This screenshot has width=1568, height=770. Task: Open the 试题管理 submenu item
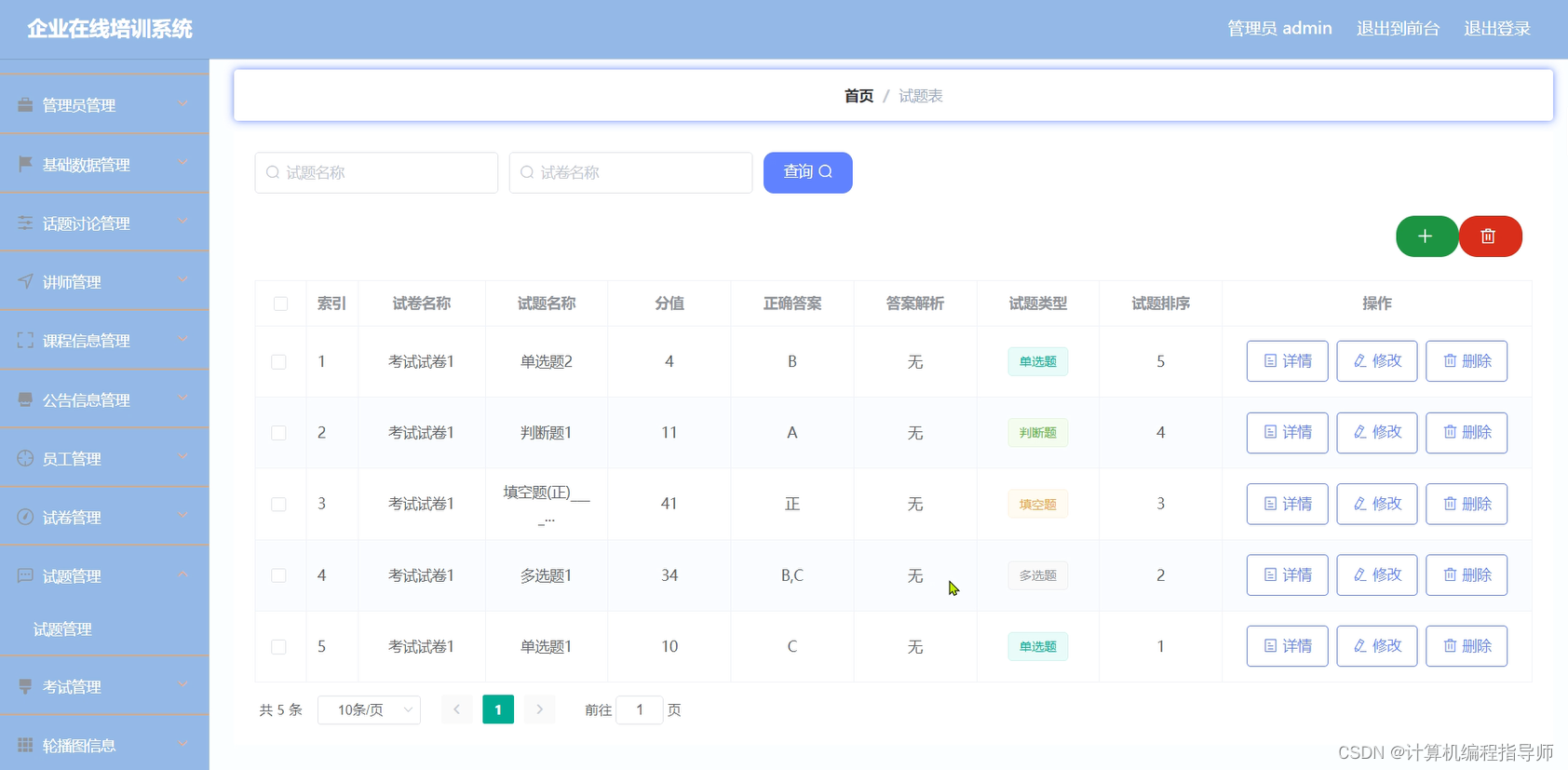62,629
